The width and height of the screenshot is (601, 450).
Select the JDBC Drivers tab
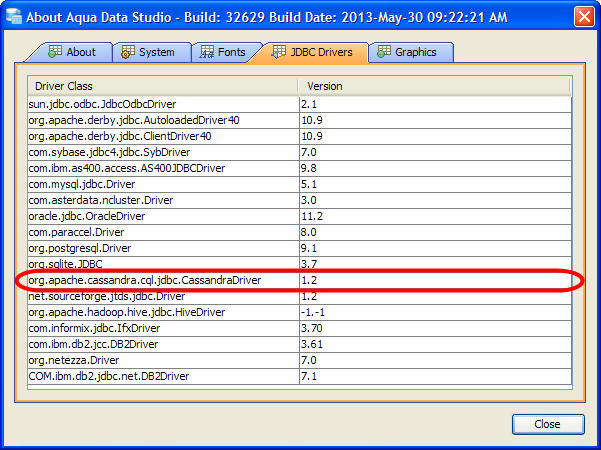pos(310,52)
